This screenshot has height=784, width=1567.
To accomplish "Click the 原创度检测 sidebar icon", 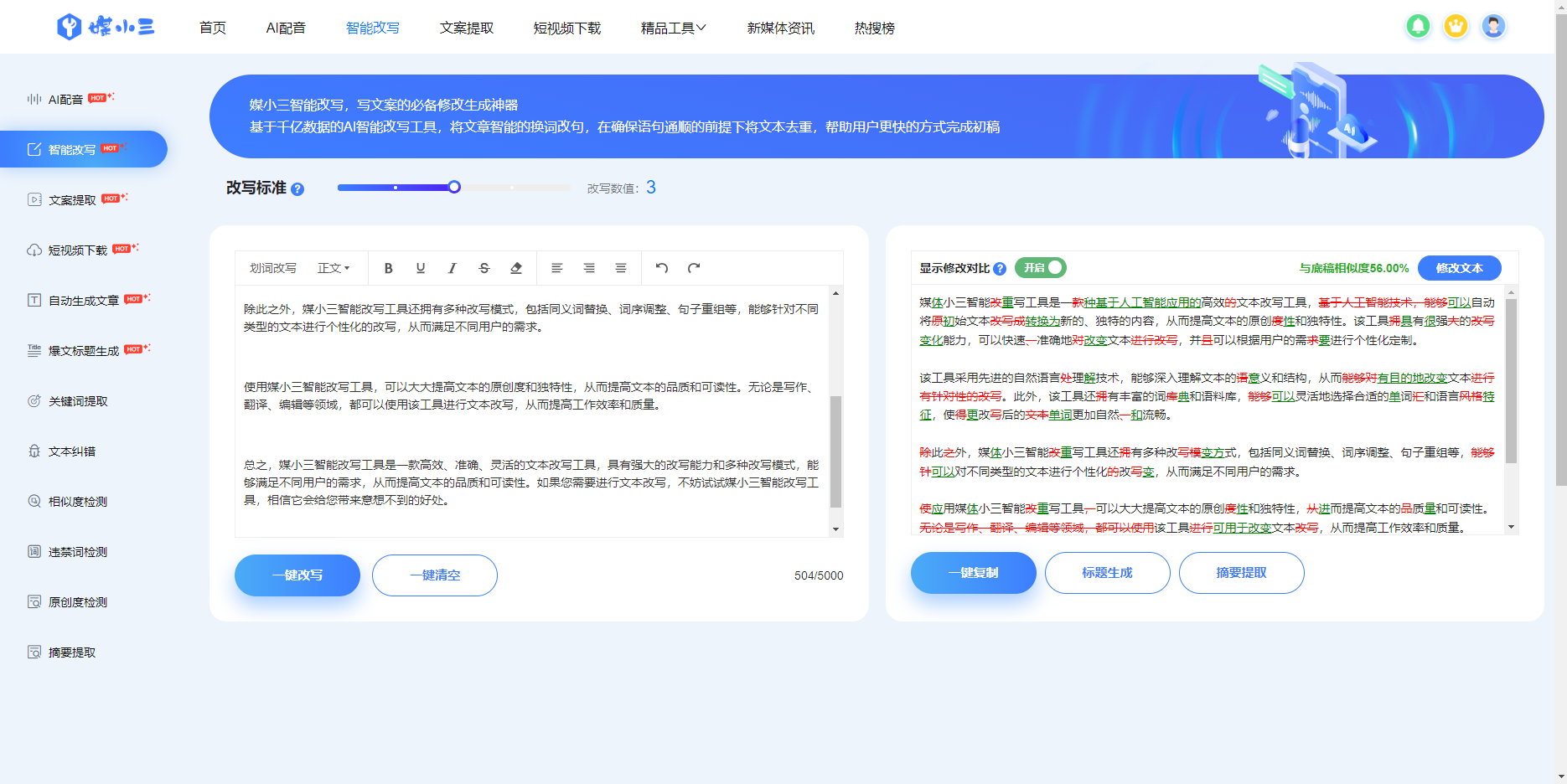I will click(34, 601).
